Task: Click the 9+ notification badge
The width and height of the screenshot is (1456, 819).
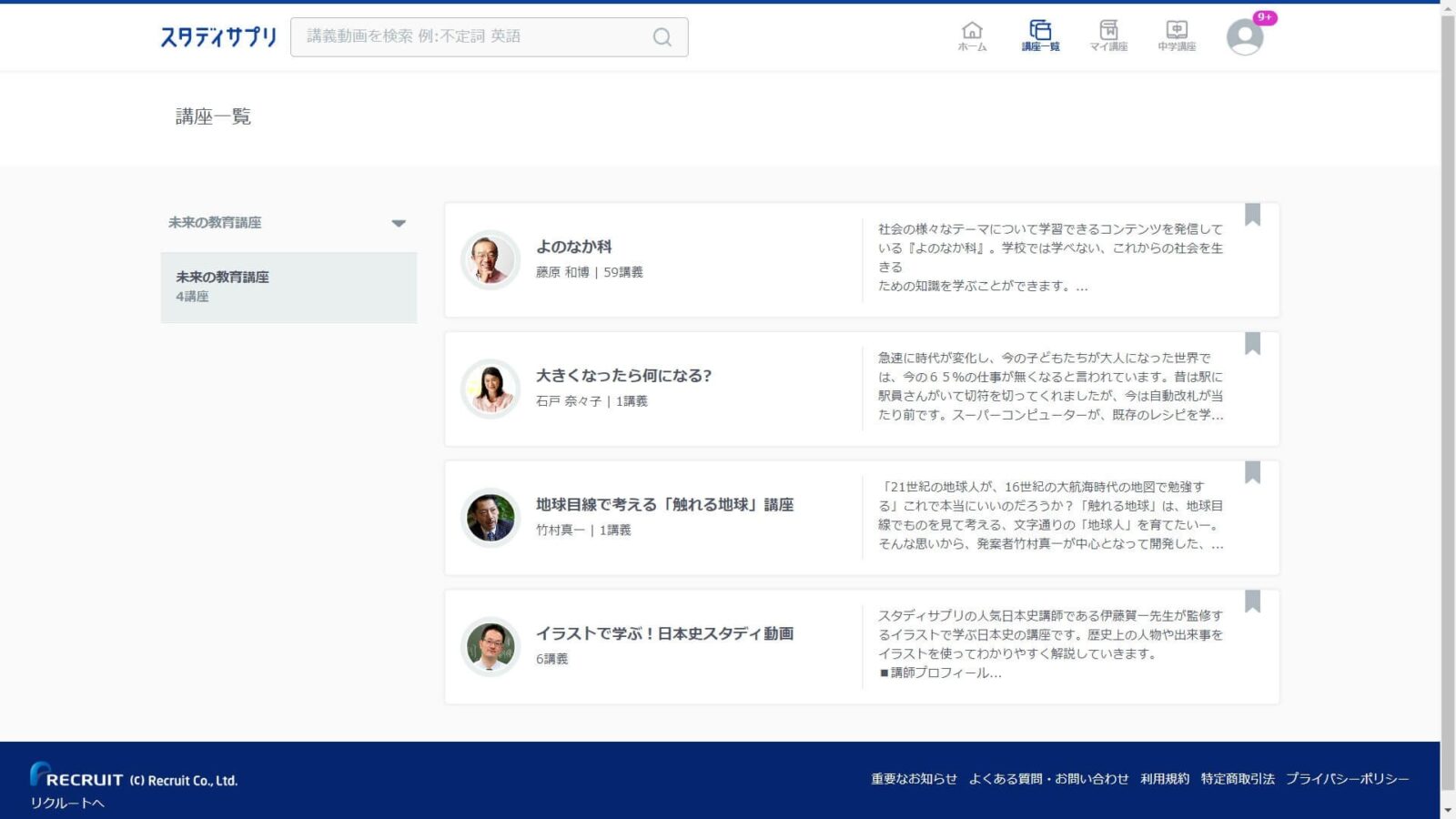Action: [x=1265, y=17]
